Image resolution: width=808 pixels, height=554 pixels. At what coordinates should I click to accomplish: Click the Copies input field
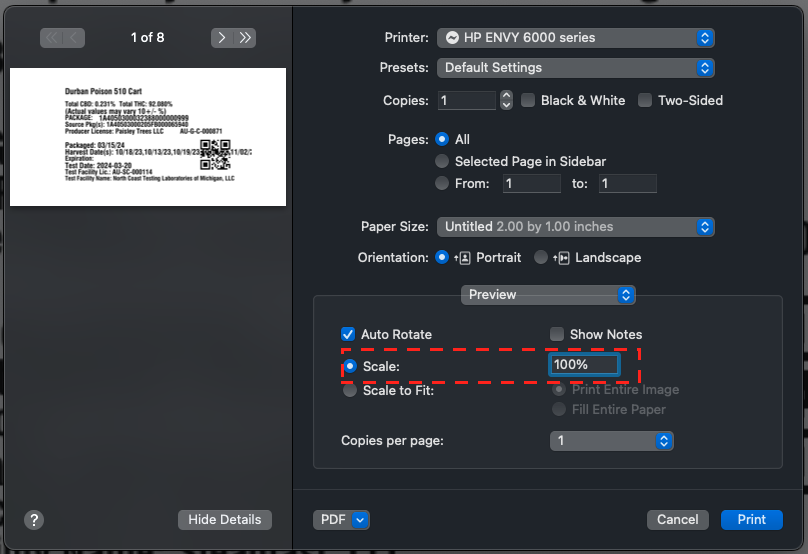click(x=467, y=100)
